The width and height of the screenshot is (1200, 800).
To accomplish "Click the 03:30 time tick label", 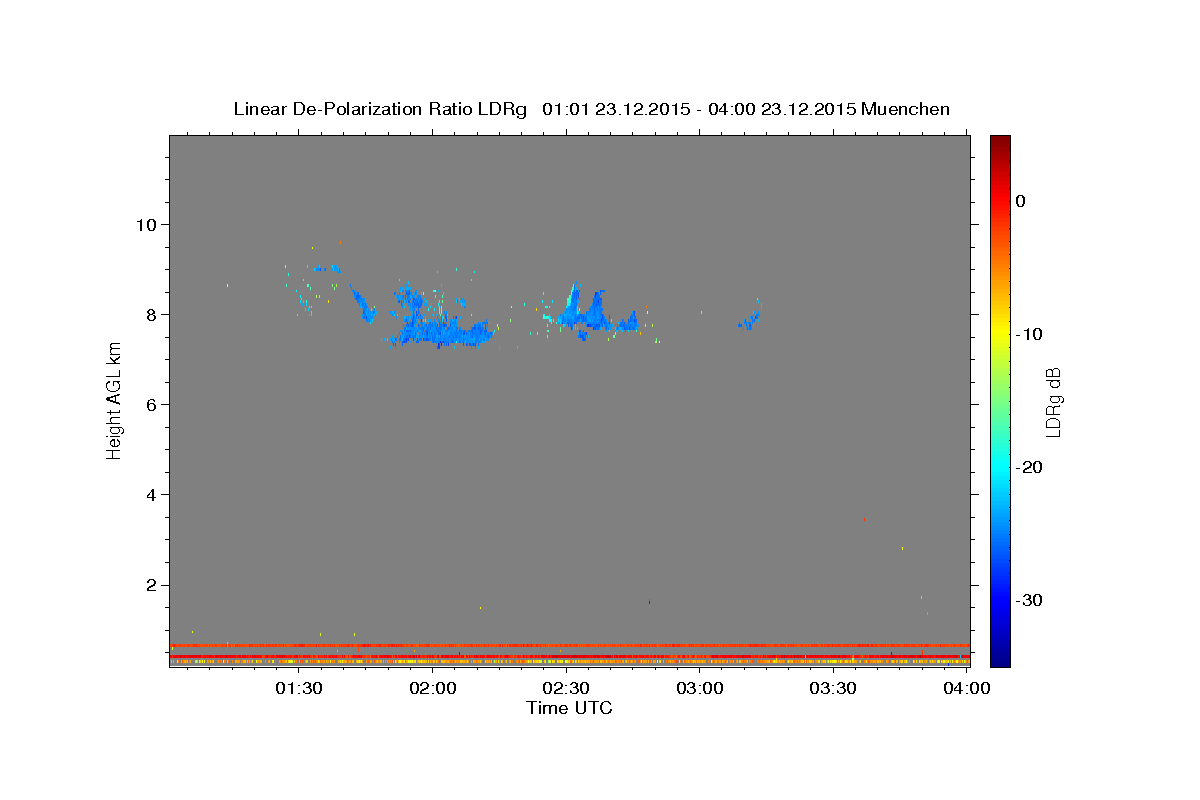I will coord(833,689).
